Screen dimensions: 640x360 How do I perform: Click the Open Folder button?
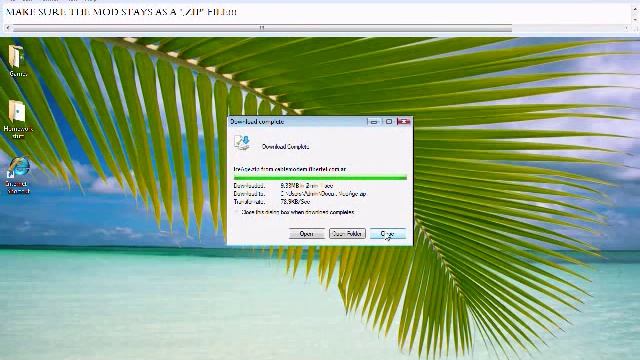coord(347,234)
